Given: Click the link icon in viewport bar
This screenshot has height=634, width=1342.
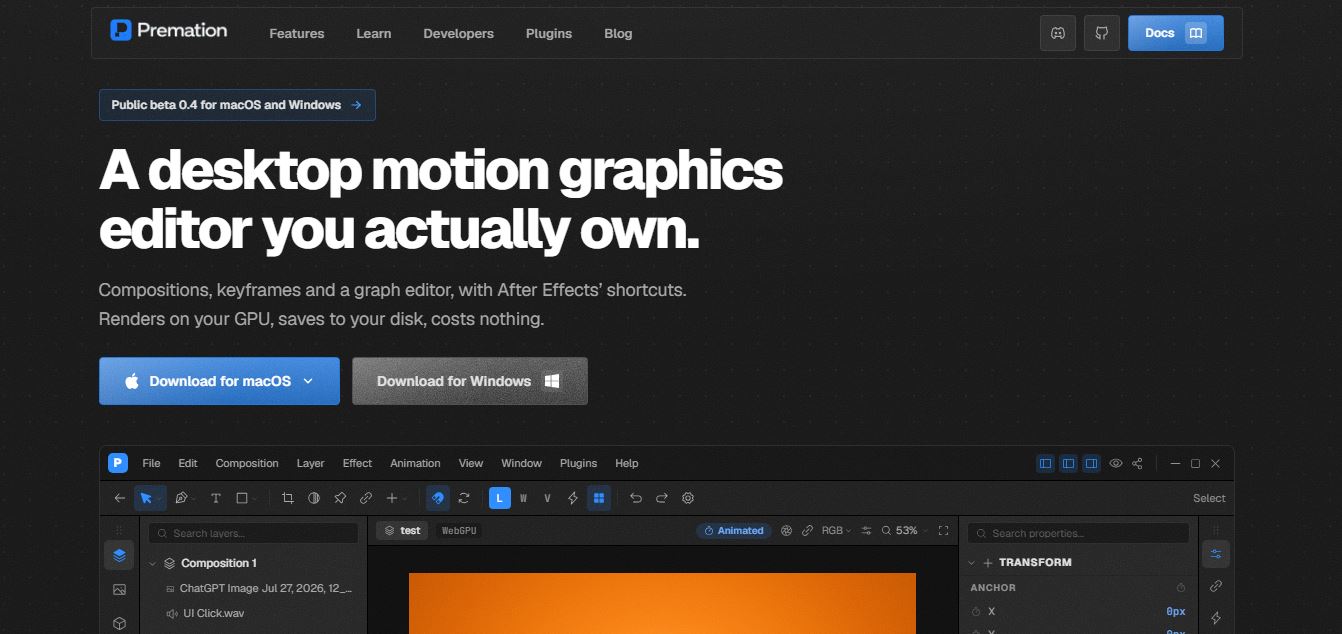Looking at the screenshot, I should click(807, 531).
